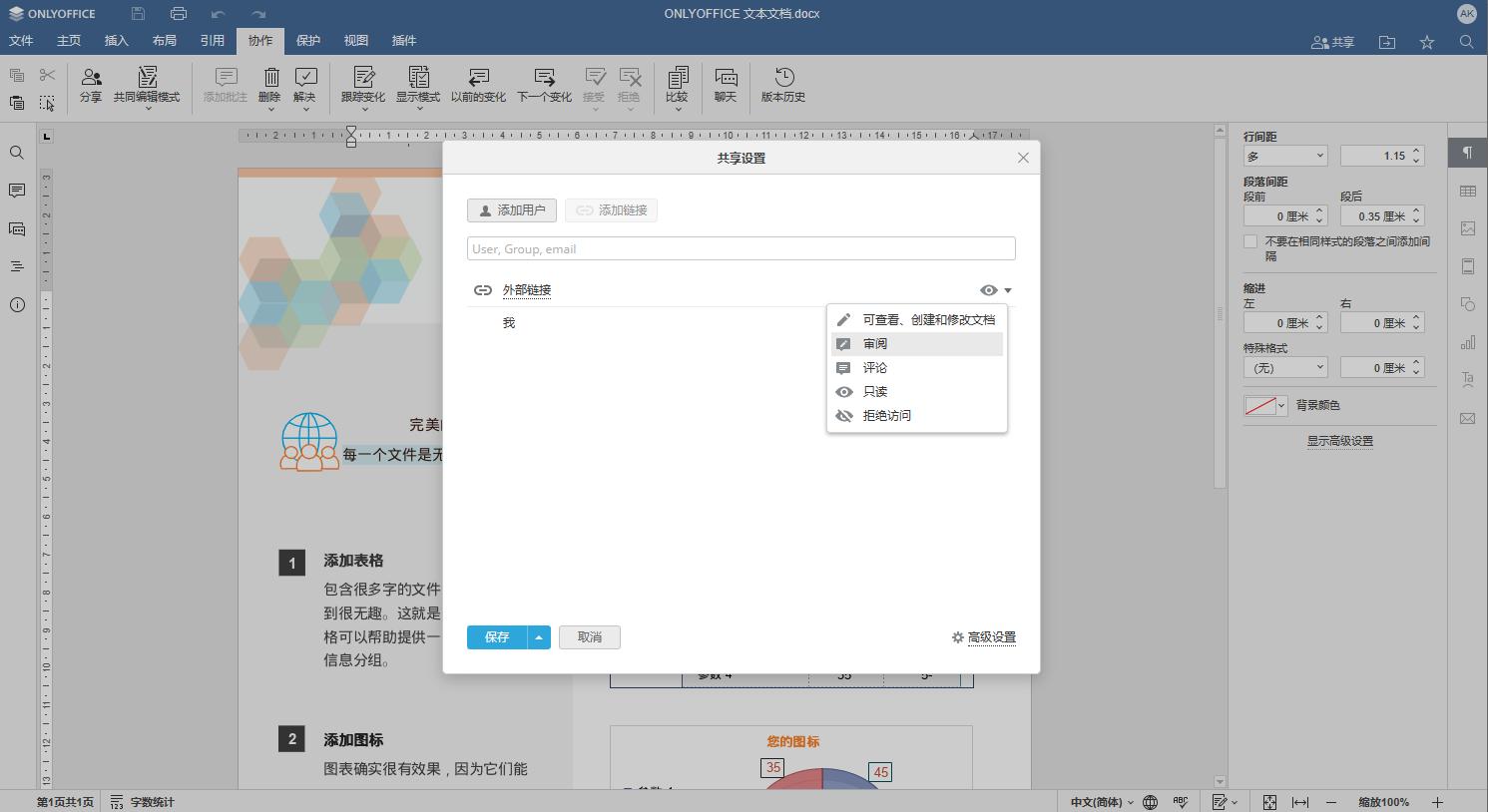Open the Navigation headings panel
1488x812 pixels.
click(x=16, y=267)
